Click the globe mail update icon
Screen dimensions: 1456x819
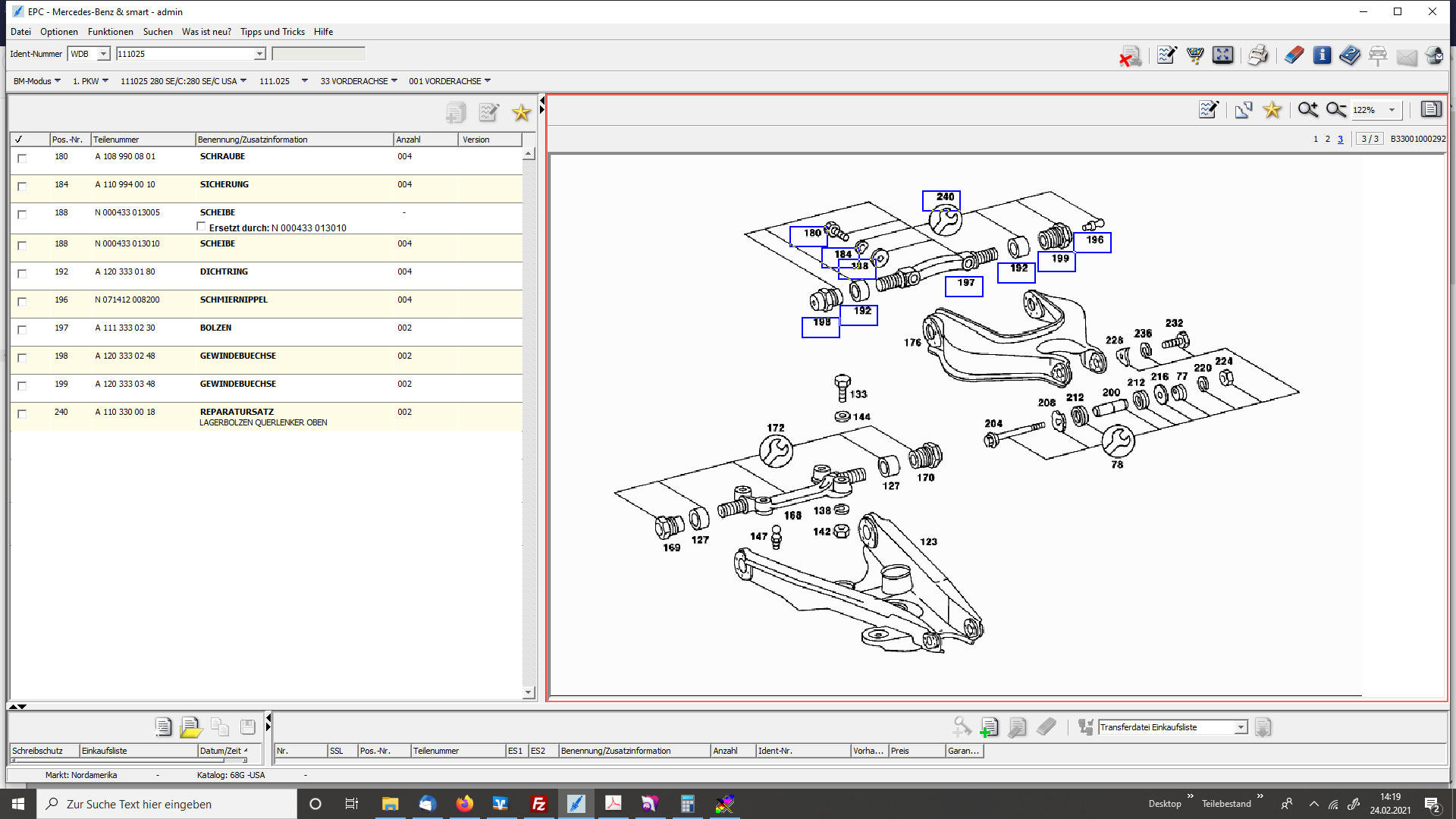pos(1433,55)
